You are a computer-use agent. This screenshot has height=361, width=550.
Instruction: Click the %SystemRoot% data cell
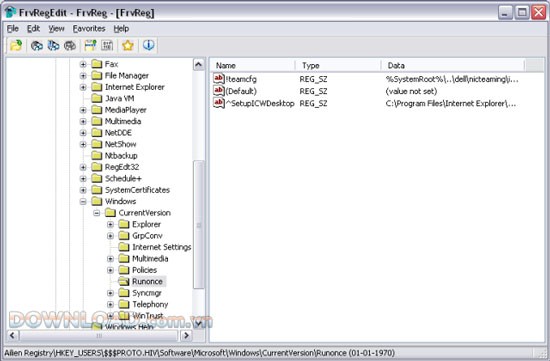click(x=452, y=79)
